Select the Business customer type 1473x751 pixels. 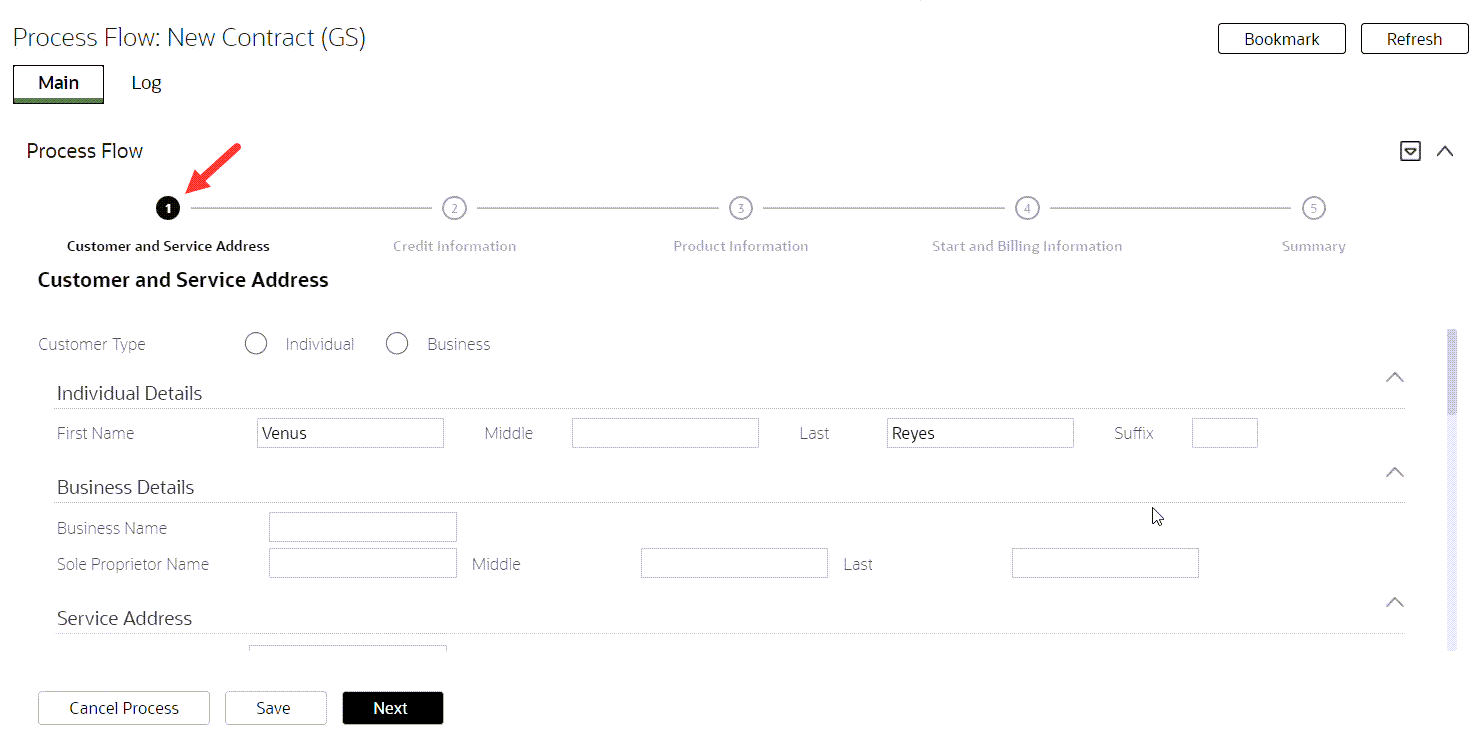tap(397, 344)
